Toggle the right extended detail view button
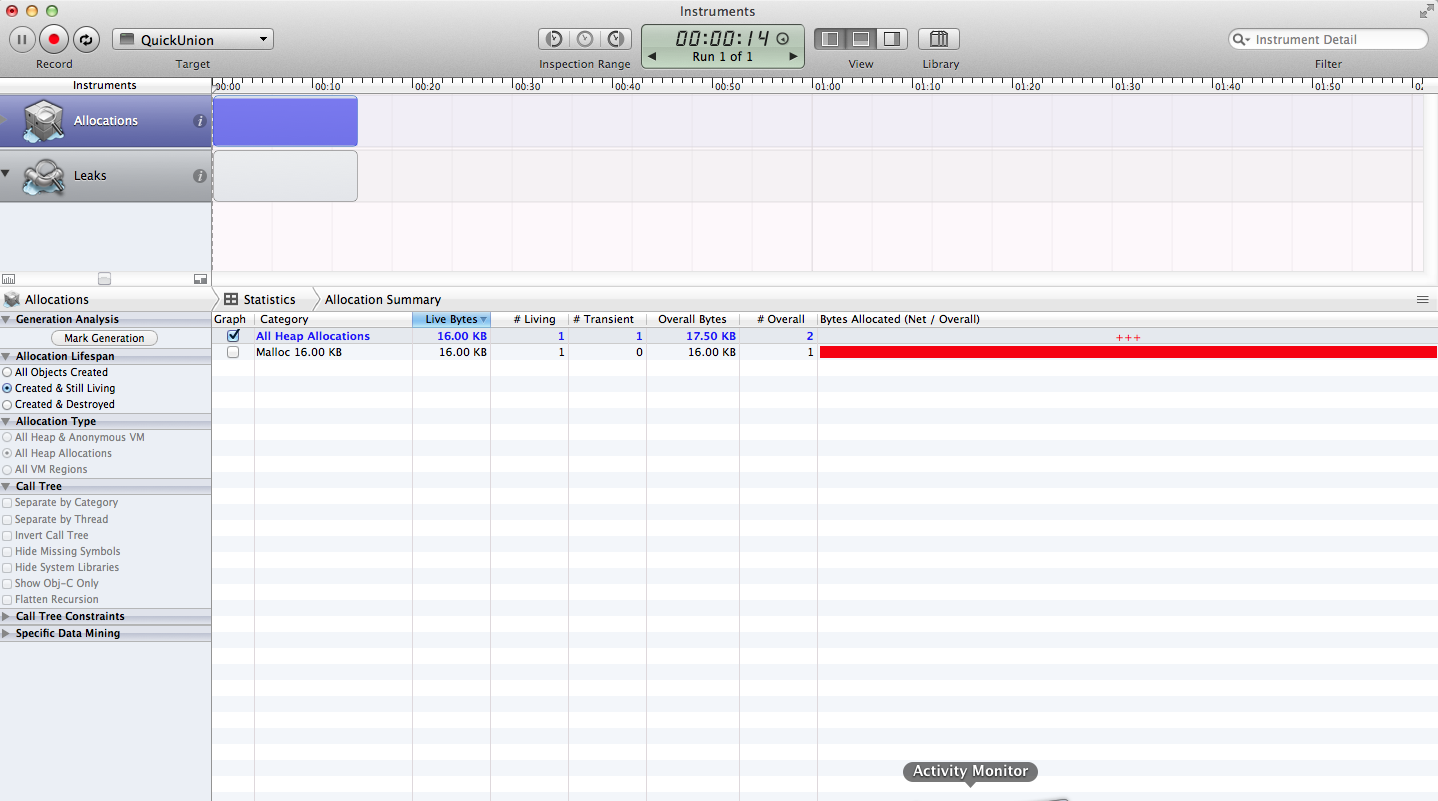Image resolution: width=1438 pixels, height=801 pixels. pos(892,39)
